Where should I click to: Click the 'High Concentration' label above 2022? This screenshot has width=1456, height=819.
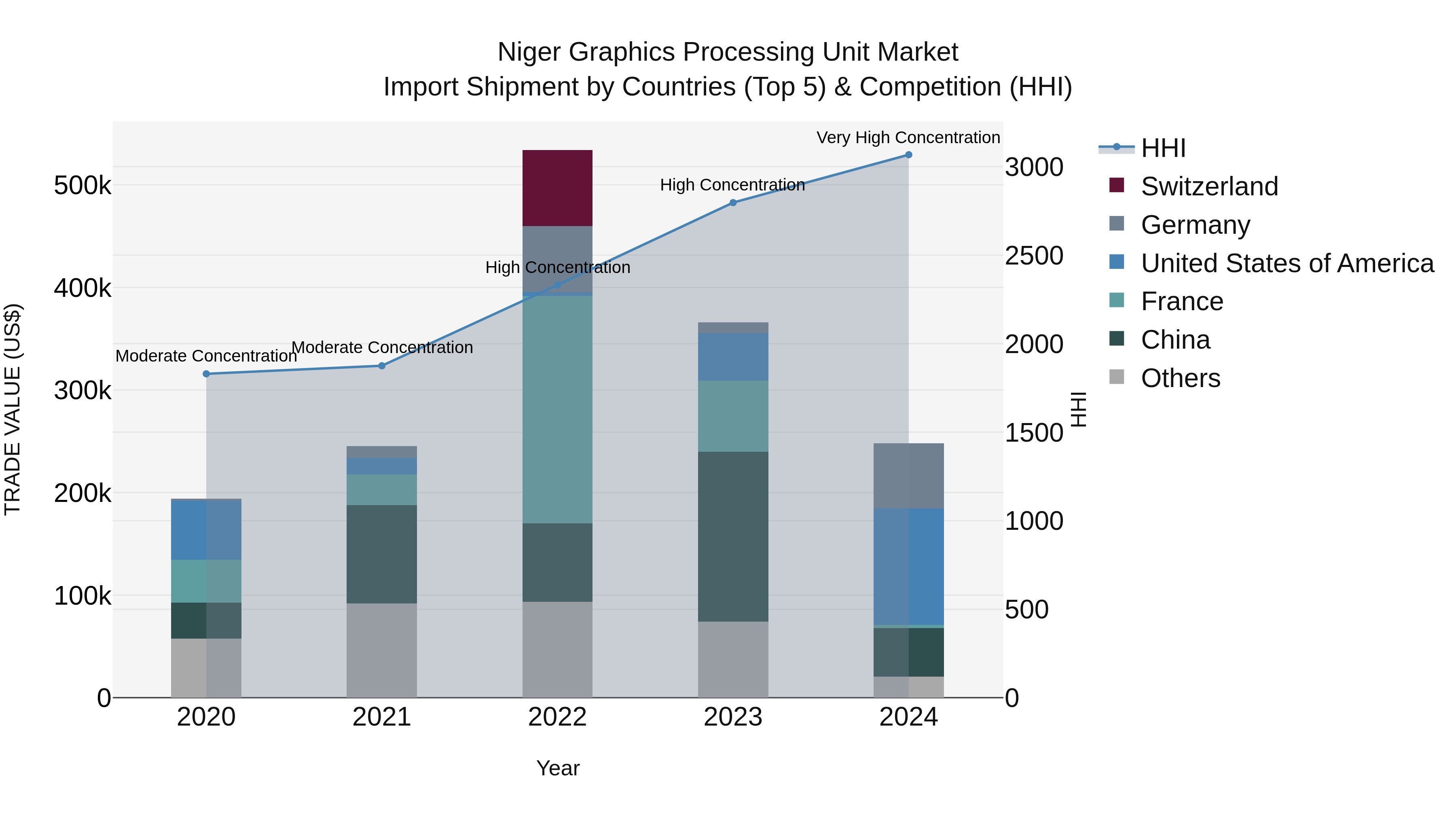[x=558, y=267]
